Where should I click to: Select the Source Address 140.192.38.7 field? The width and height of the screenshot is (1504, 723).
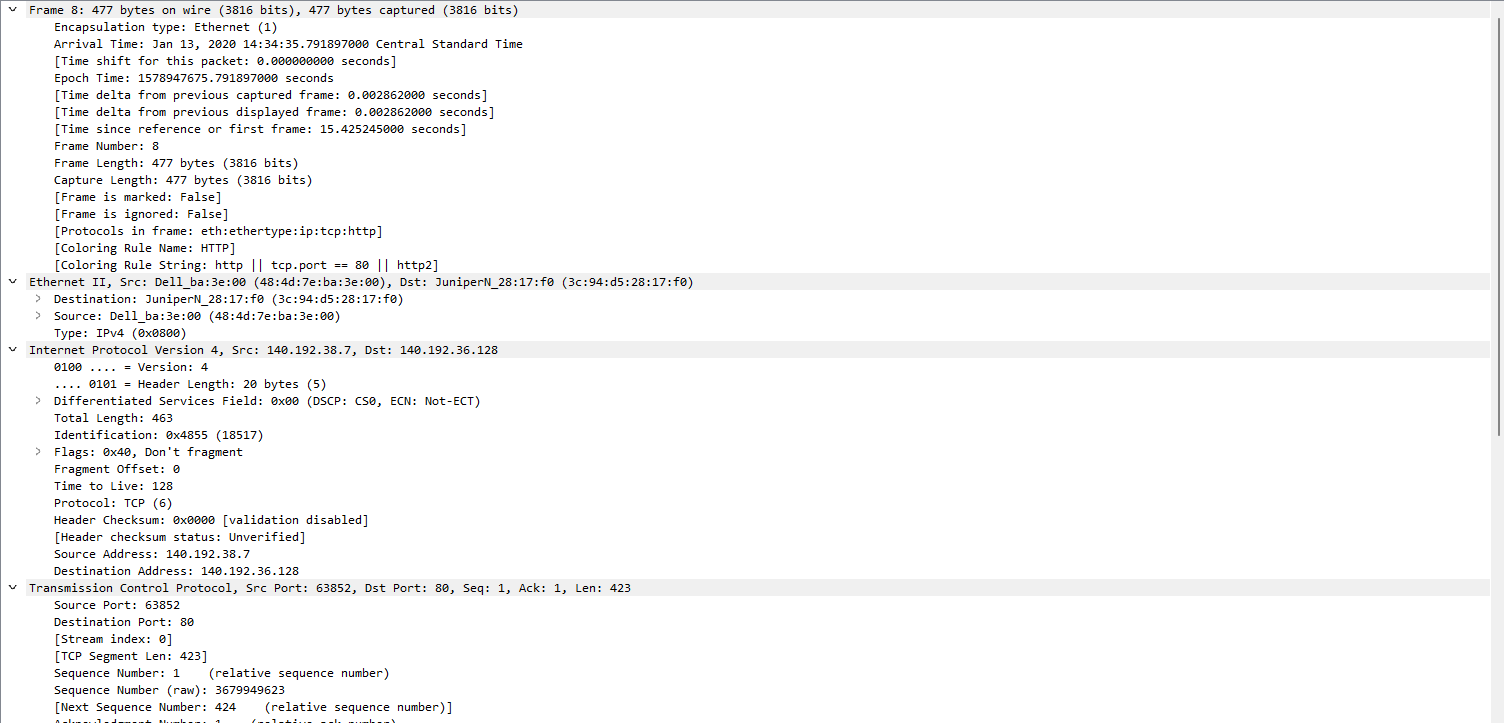(x=150, y=553)
